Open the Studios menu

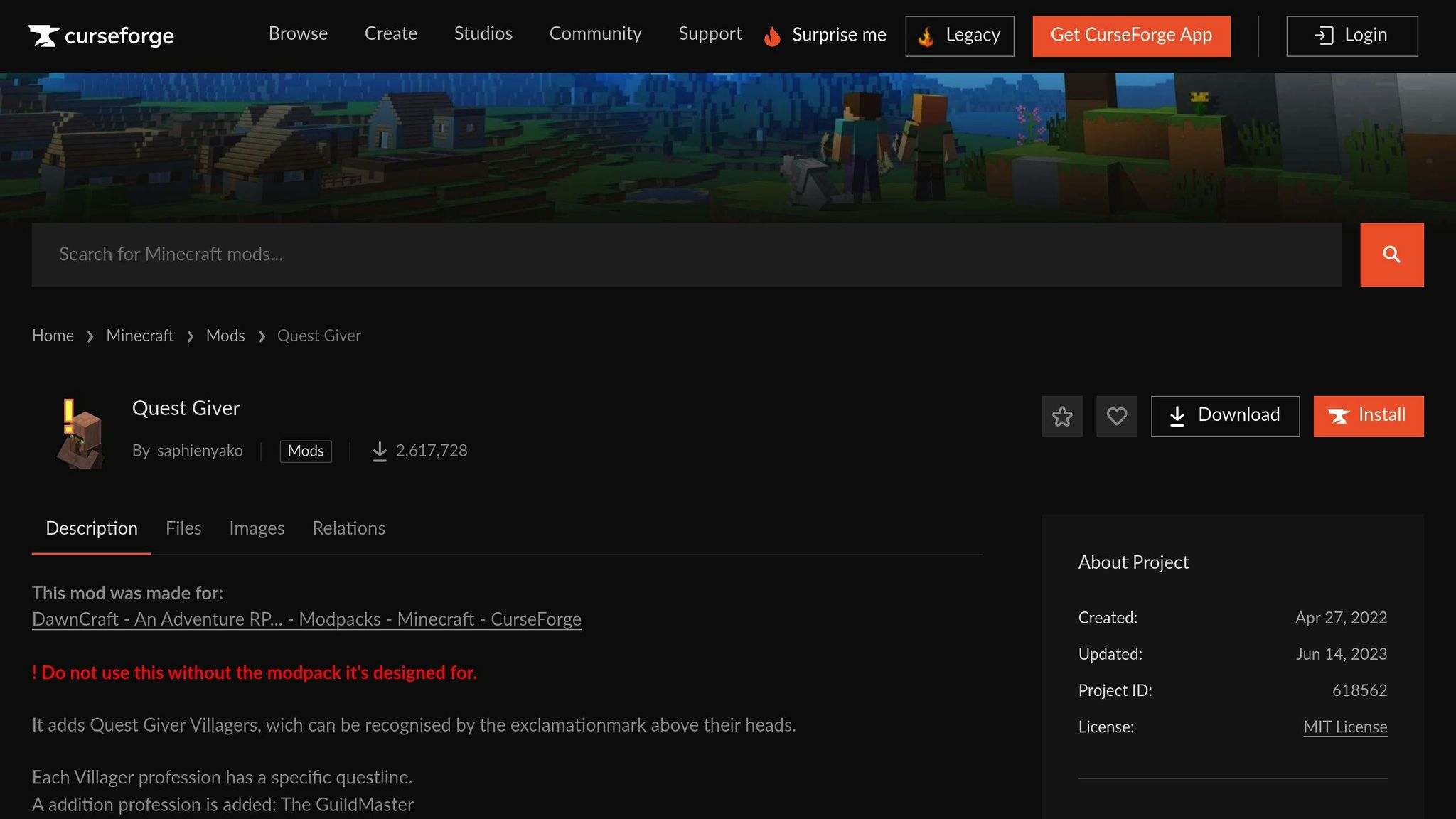click(483, 34)
